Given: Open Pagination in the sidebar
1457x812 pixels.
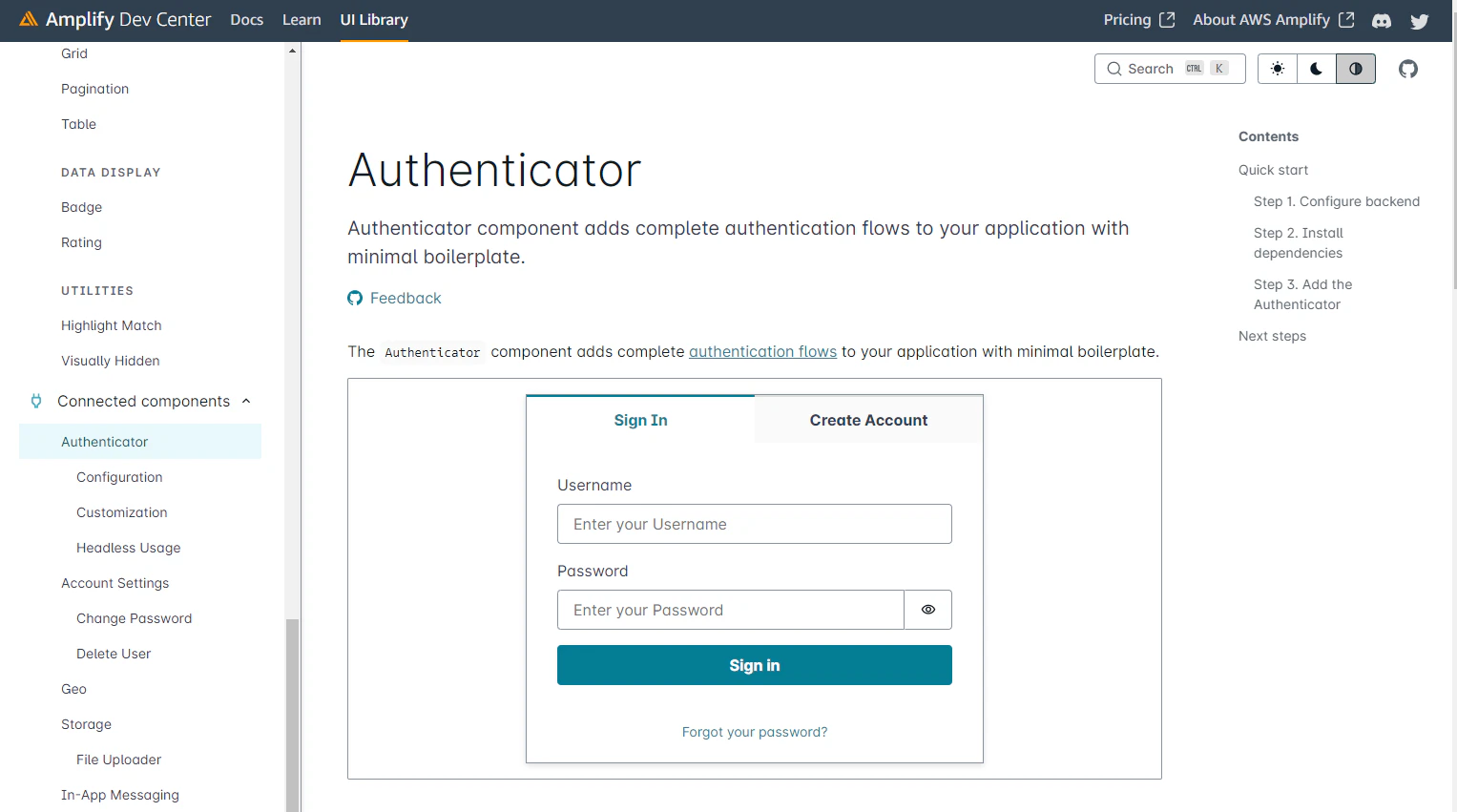Looking at the screenshot, I should click(x=94, y=89).
